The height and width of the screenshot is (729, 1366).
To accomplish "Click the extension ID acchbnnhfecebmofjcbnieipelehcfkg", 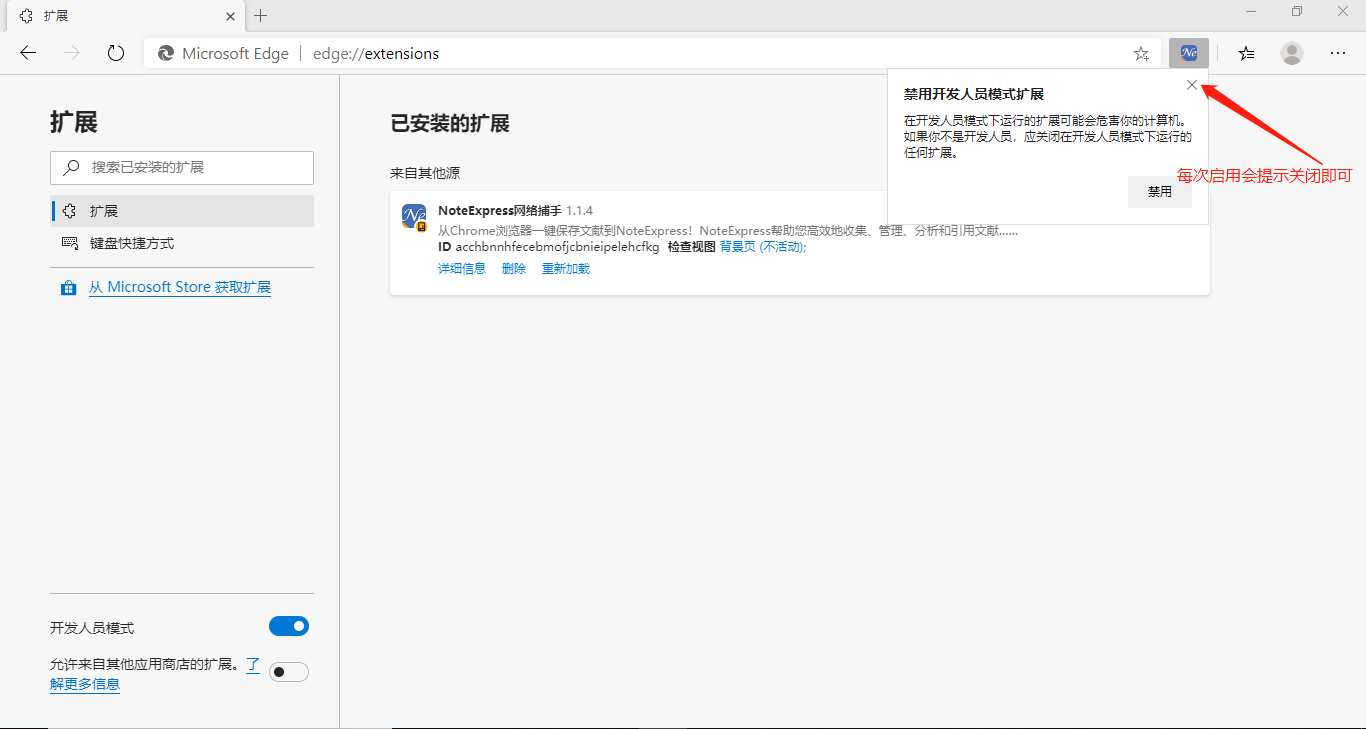I will coord(558,247).
